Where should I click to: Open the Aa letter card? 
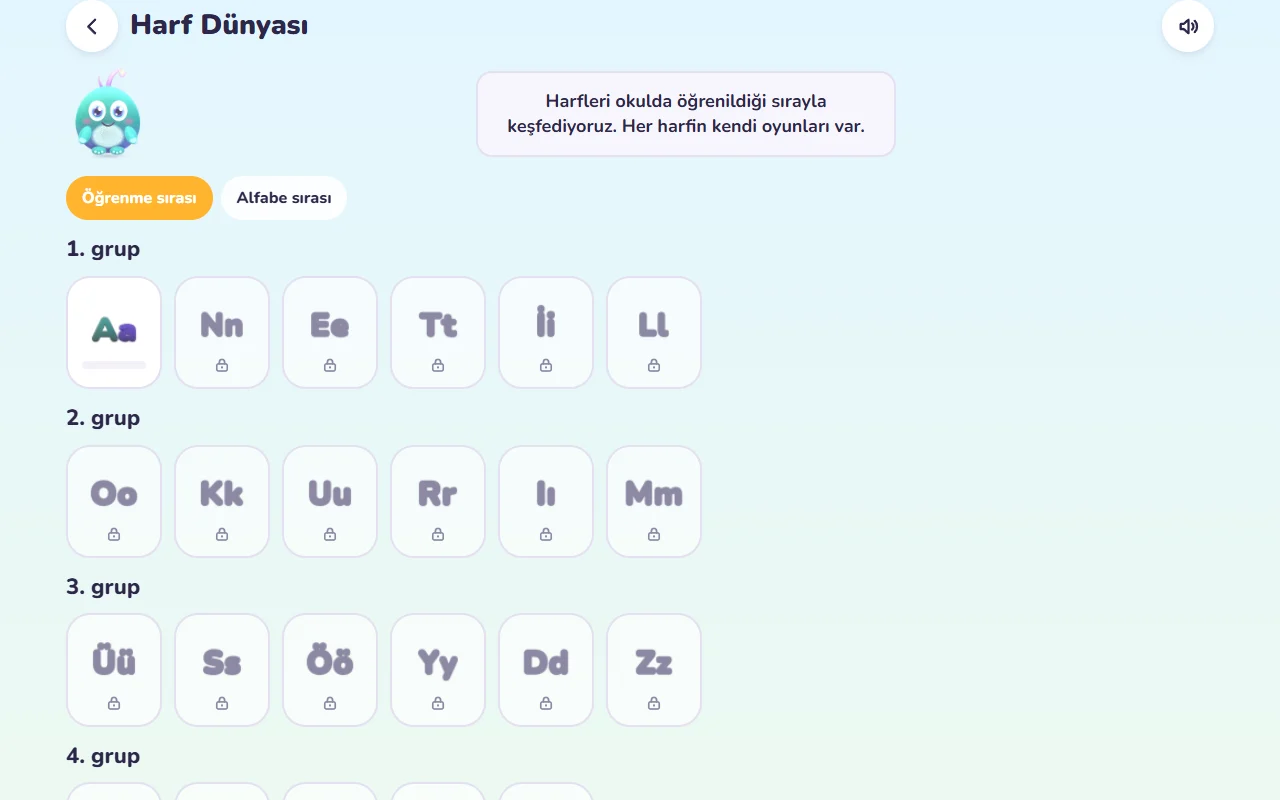click(x=114, y=332)
